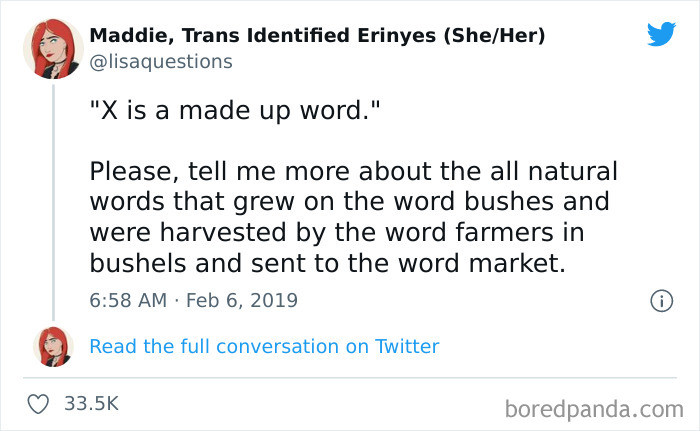Viewport: 700px width, 431px height.
Task: Open the tweet info icon
Action: click(661, 301)
